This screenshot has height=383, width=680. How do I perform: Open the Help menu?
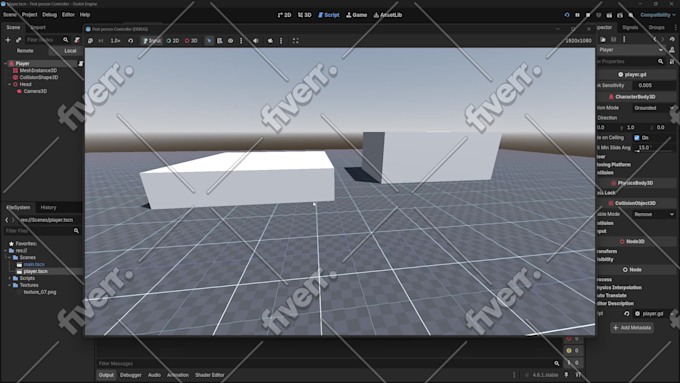pyautogui.click(x=85, y=15)
